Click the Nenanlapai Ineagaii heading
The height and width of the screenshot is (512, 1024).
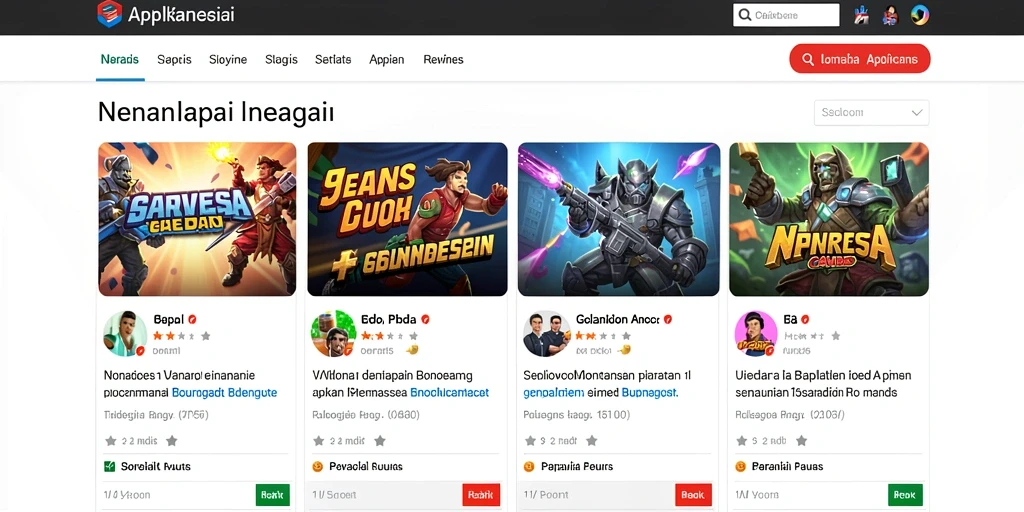click(216, 112)
